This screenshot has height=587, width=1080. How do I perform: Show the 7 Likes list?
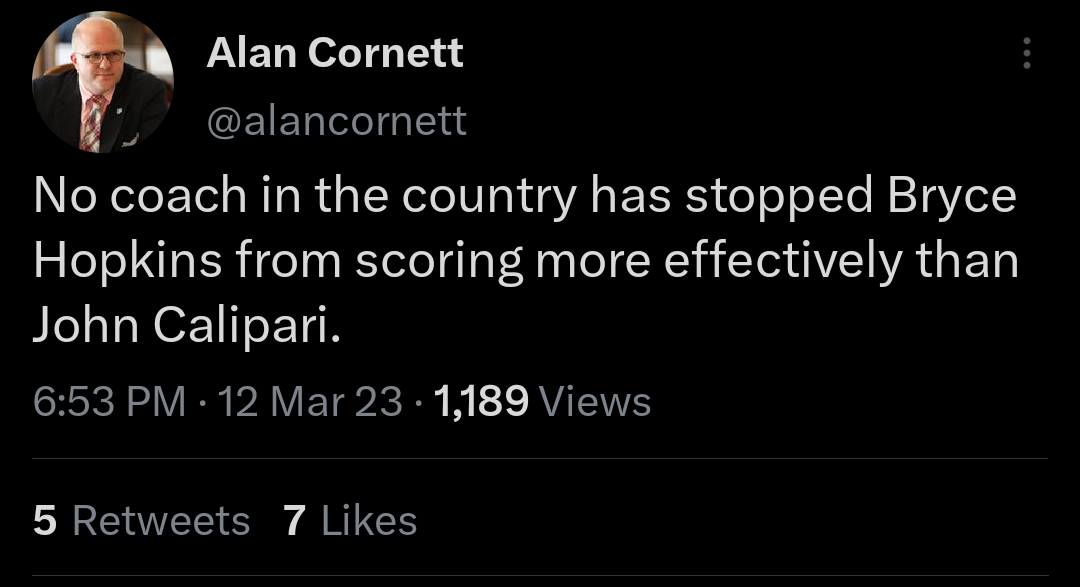[349, 521]
